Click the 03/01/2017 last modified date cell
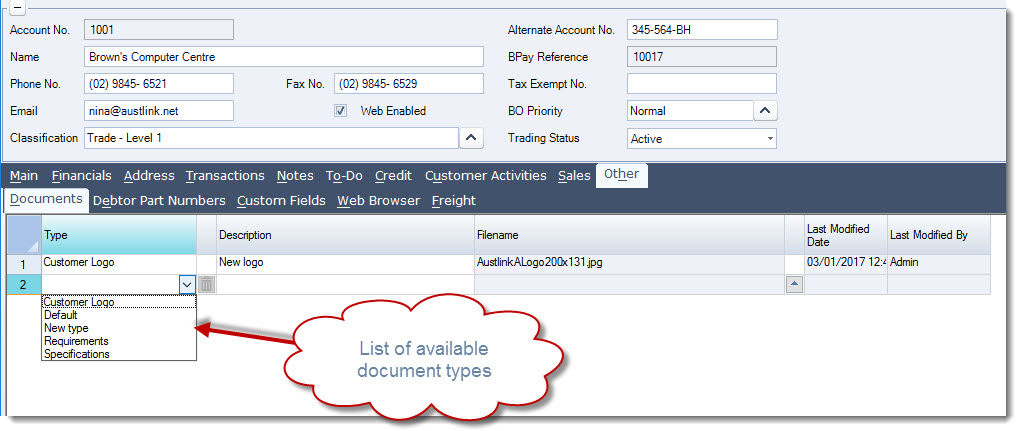 (846, 264)
